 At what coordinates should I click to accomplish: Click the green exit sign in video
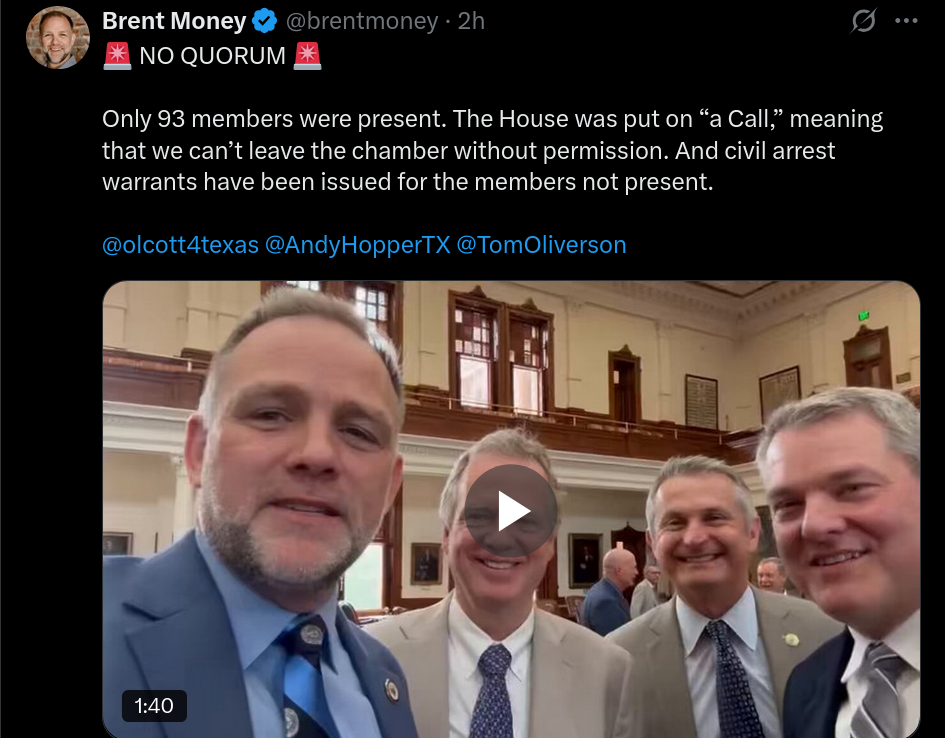864,315
